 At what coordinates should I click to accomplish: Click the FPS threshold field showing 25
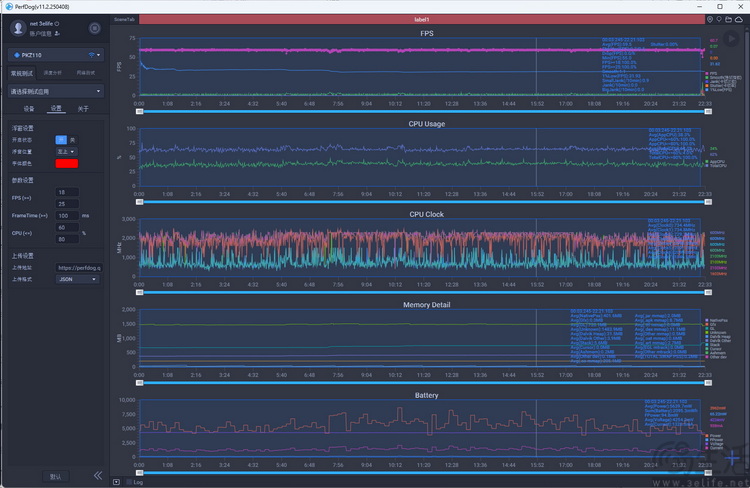(x=66, y=204)
